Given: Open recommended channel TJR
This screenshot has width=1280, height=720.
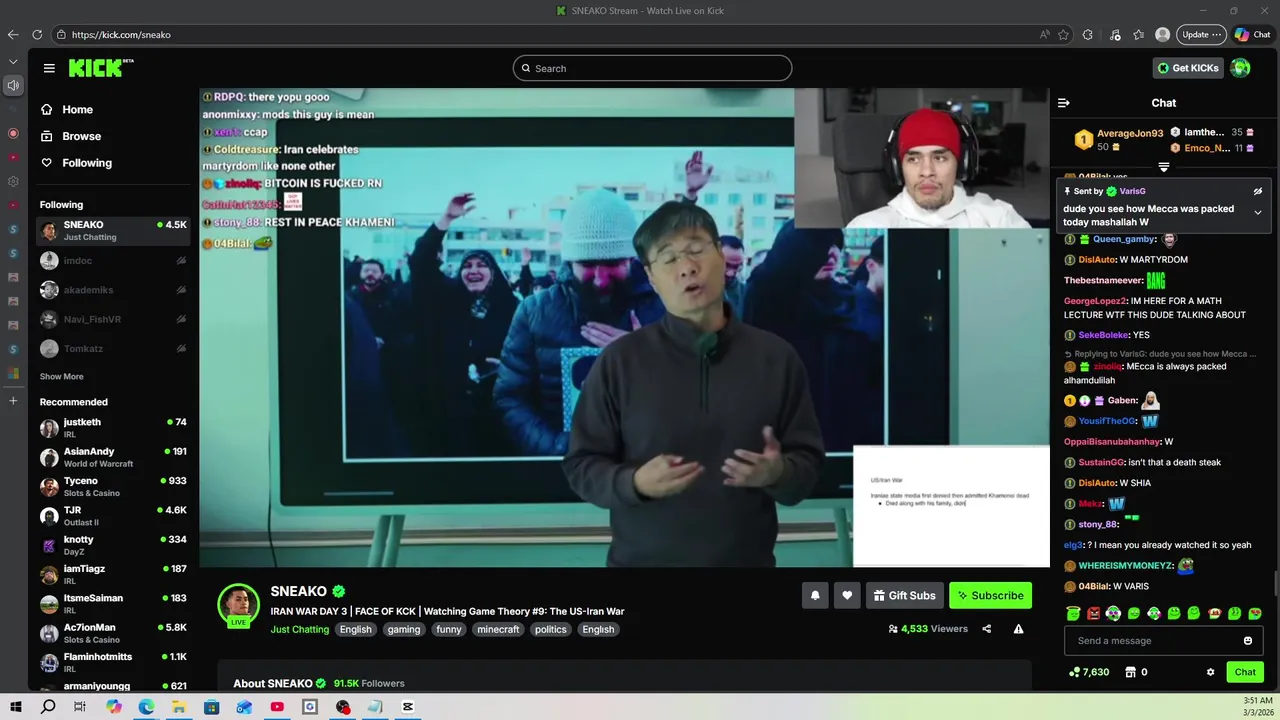Looking at the screenshot, I should point(113,516).
